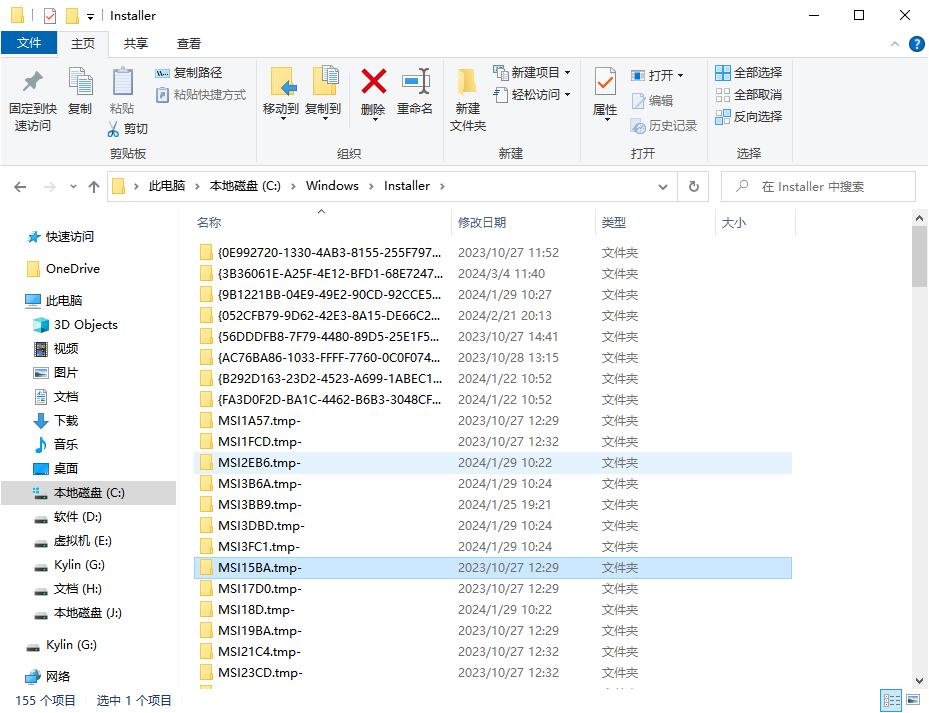The height and width of the screenshot is (713, 929).
Task: Click the Refresh button beside address bar
Action: pyautogui.click(x=693, y=186)
